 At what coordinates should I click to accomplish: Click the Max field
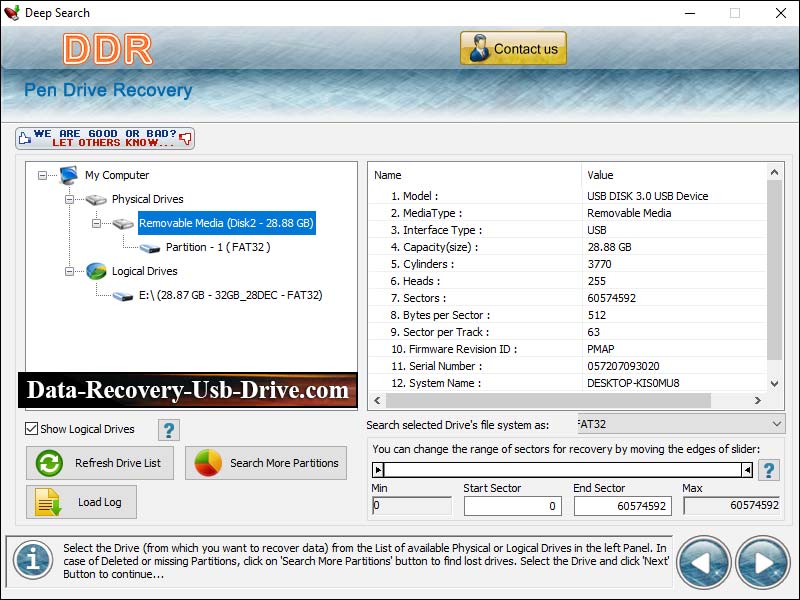(x=732, y=506)
